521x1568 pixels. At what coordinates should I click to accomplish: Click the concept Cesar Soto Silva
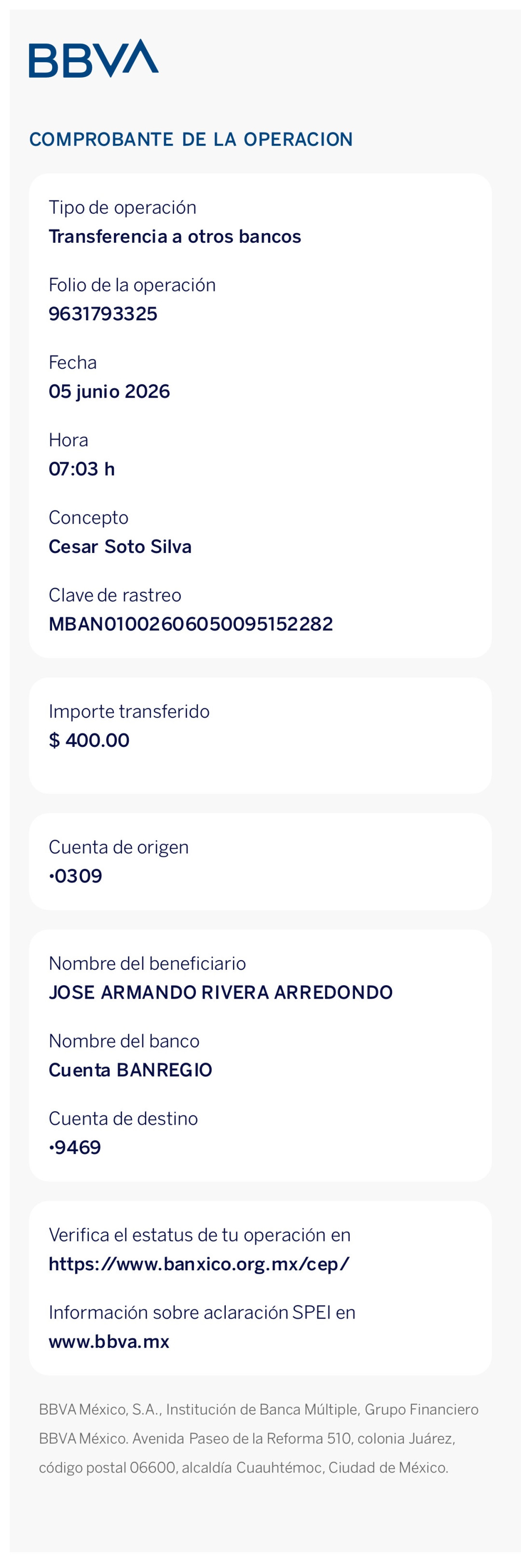[120, 547]
